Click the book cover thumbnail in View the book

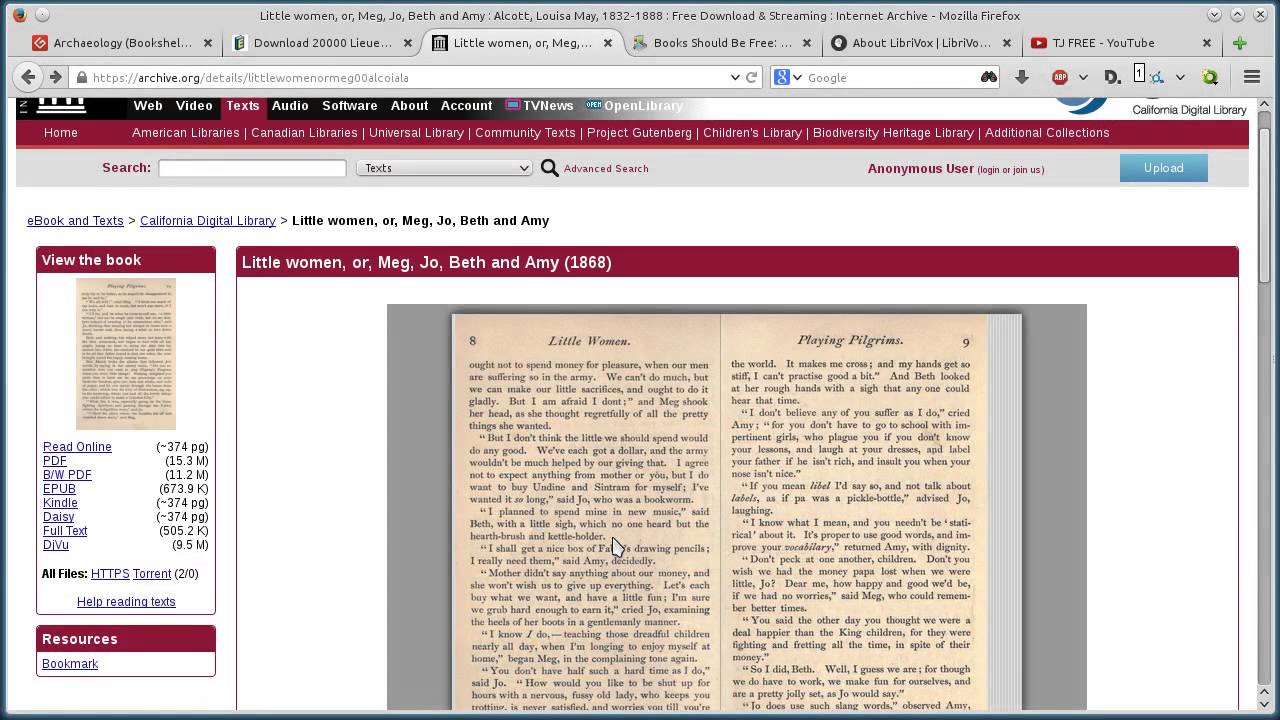[126, 354]
